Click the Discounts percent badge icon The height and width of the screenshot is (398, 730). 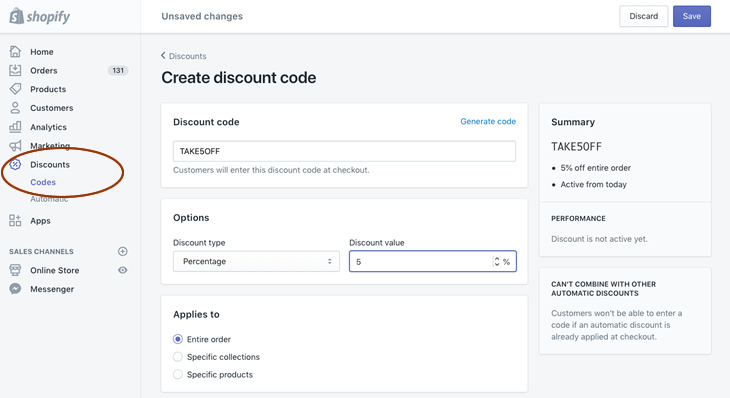click(x=15, y=164)
